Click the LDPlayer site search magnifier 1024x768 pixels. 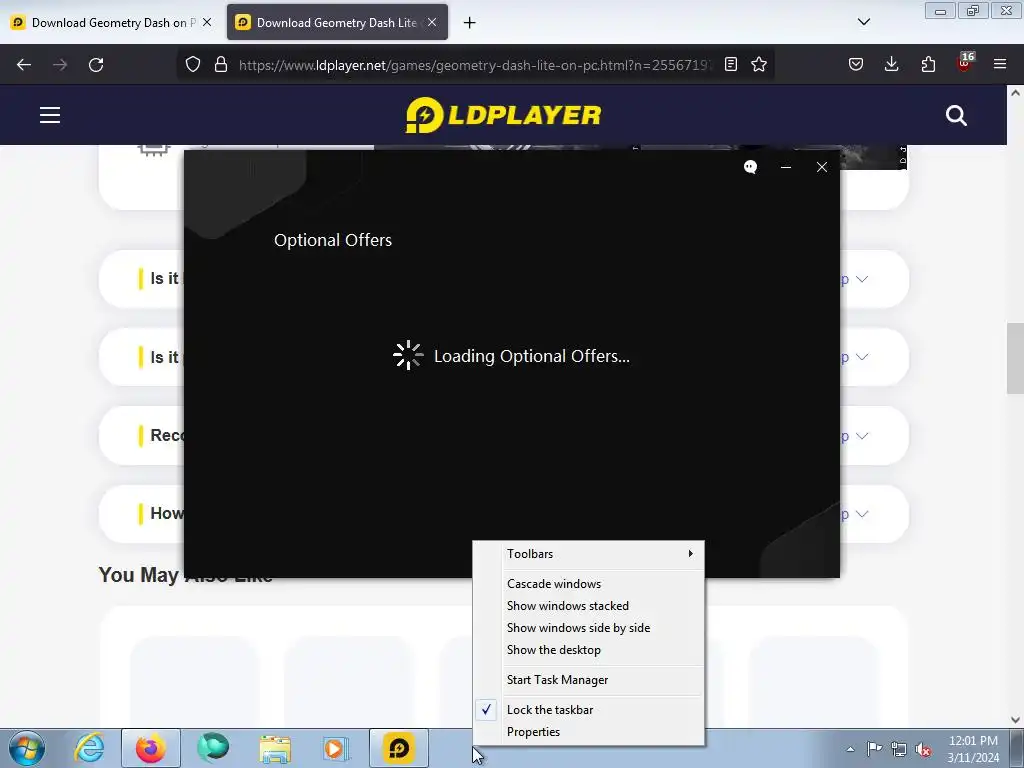coord(956,116)
